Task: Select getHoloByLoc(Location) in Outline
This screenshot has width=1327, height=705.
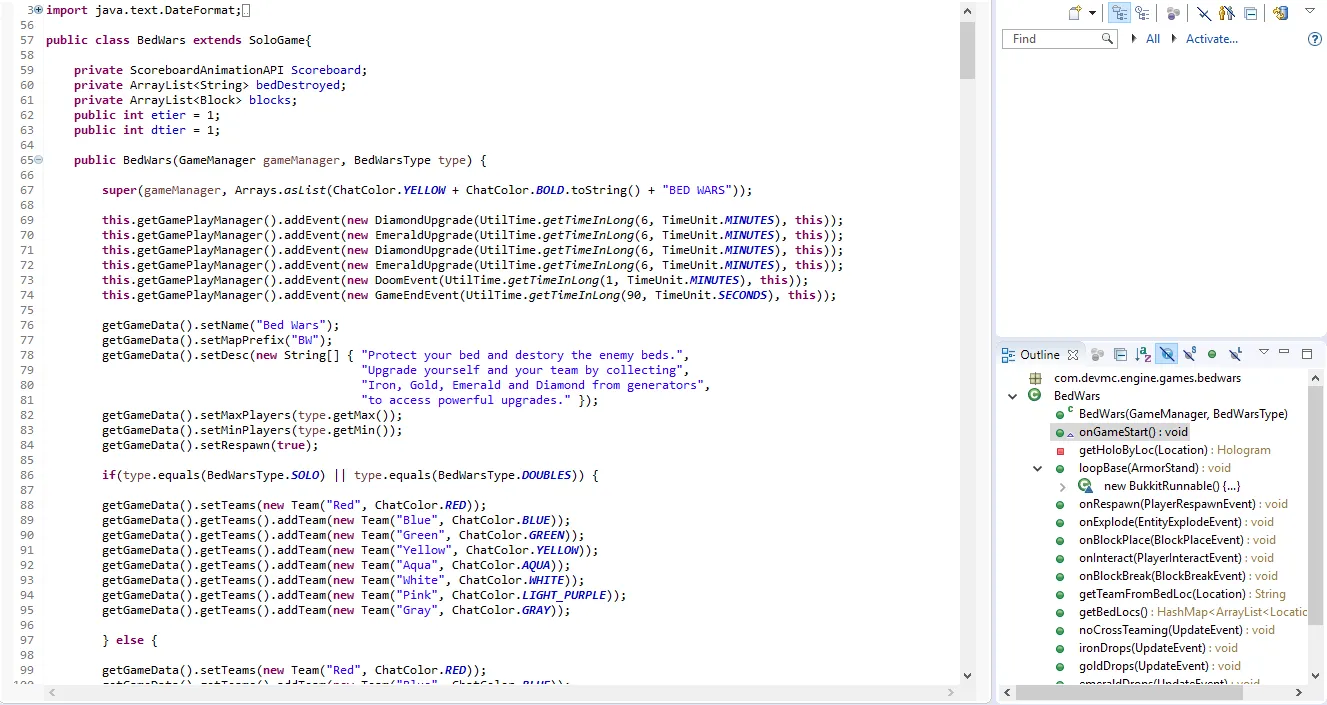Action: tap(1175, 450)
